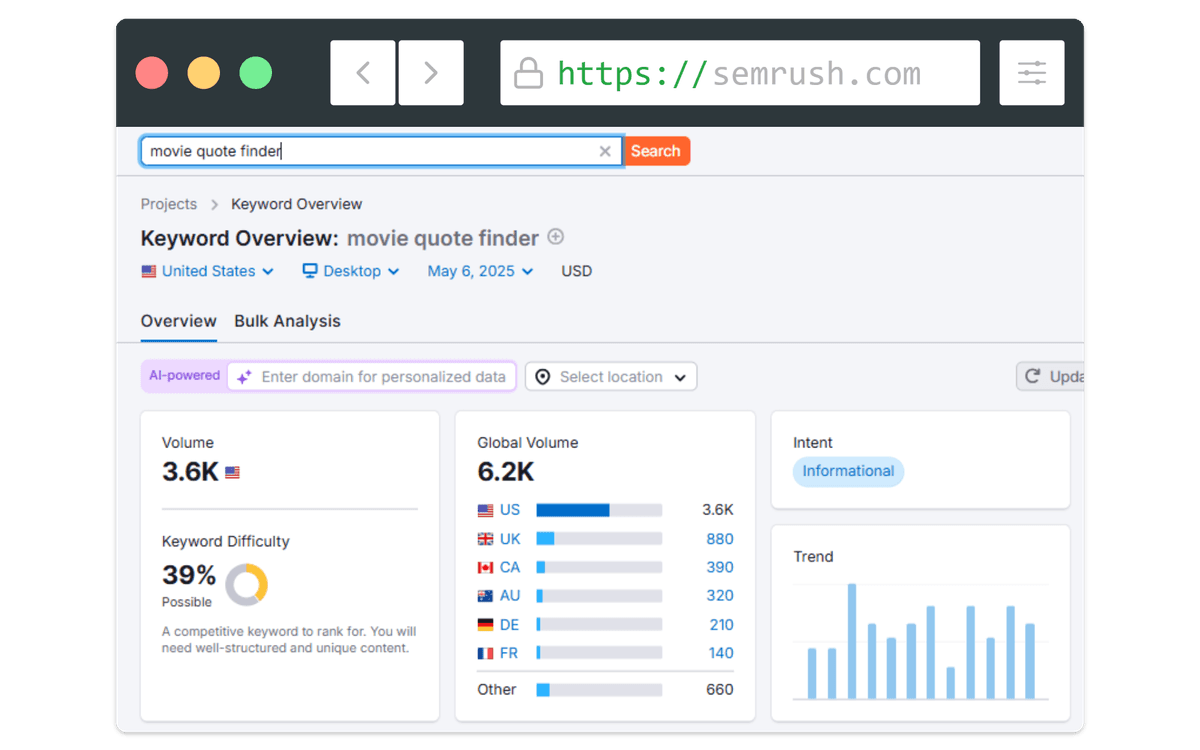Click the plus icon beside movie quote finder
1200x750 pixels.
click(556, 237)
